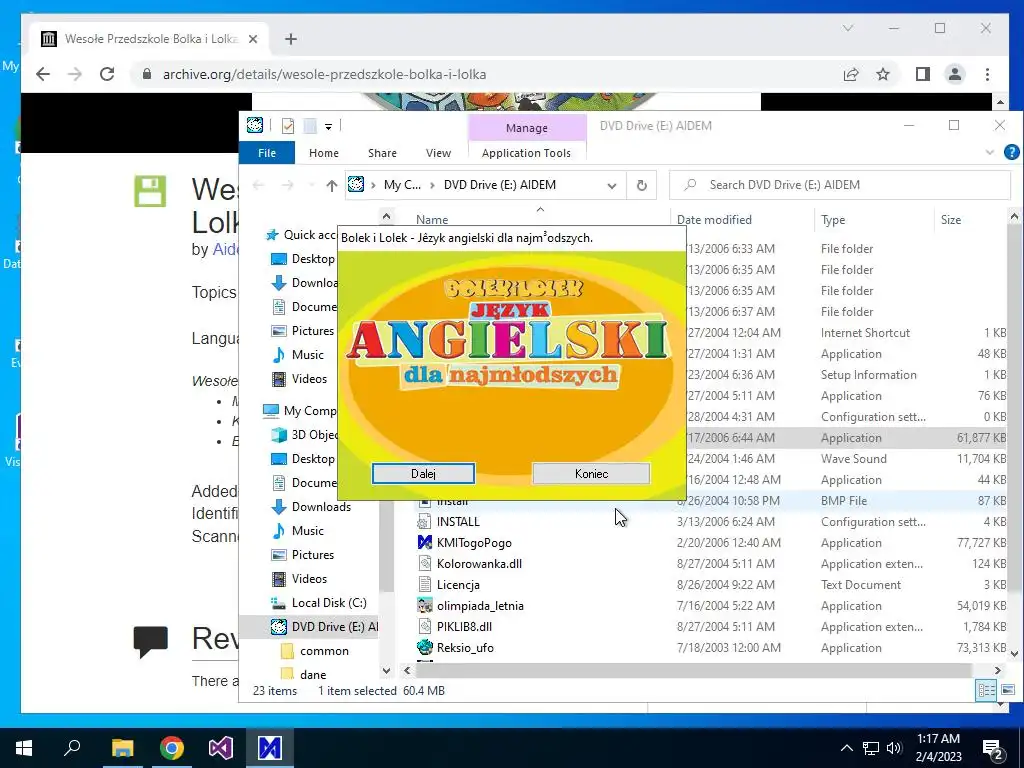The width and height of the screenshot is (1024, 768).
Task: Show hidden system tray icons
Action: 846,748
